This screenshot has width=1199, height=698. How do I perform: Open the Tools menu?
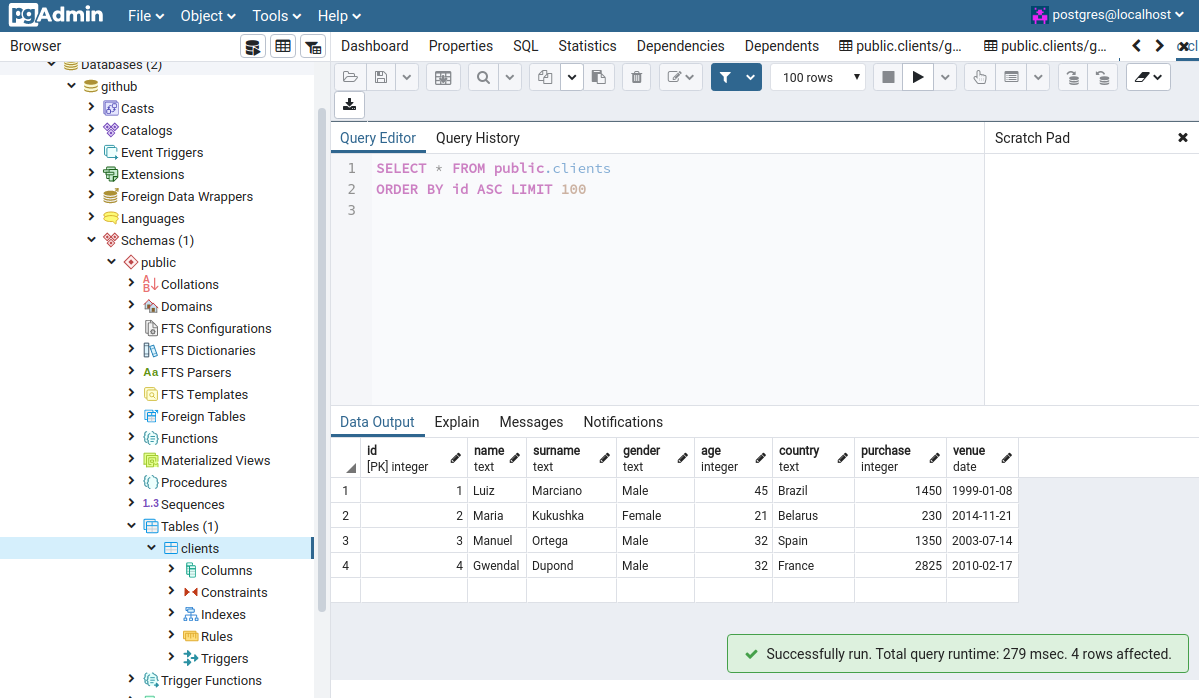pyautogui.click(x=276, y=16)
